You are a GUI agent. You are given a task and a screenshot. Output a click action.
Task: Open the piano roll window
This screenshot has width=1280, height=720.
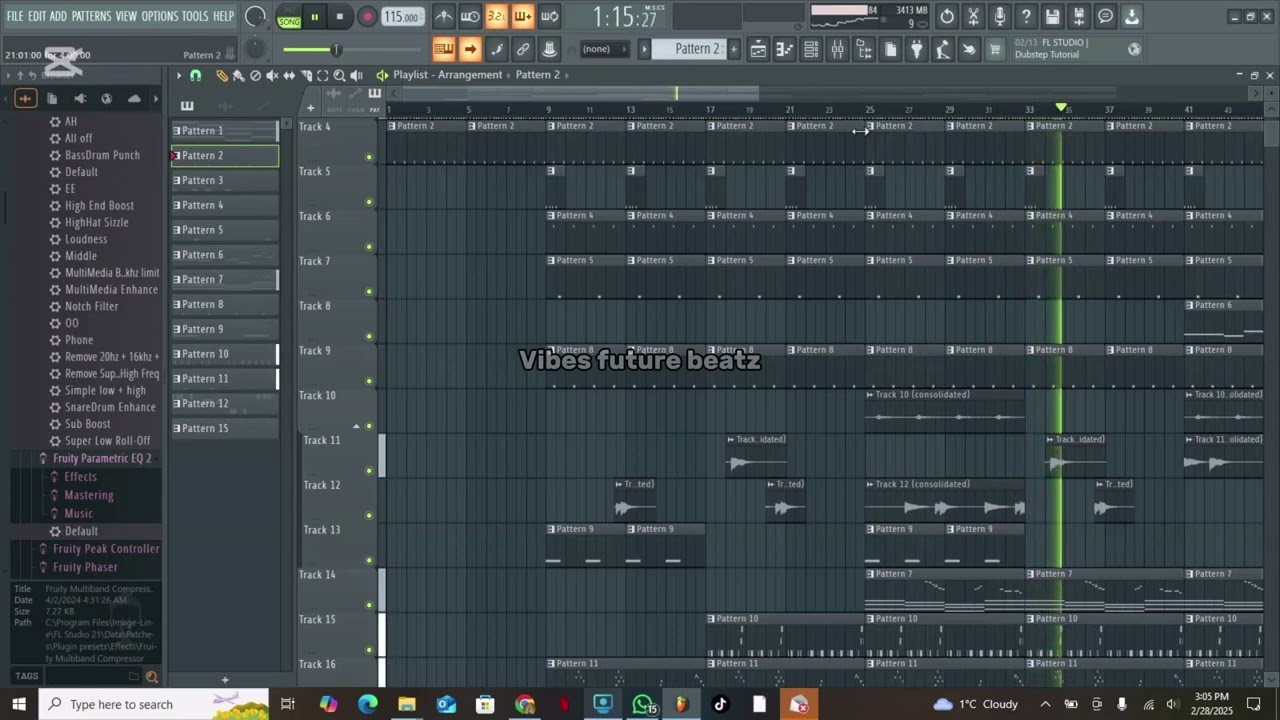click(785, 49)
